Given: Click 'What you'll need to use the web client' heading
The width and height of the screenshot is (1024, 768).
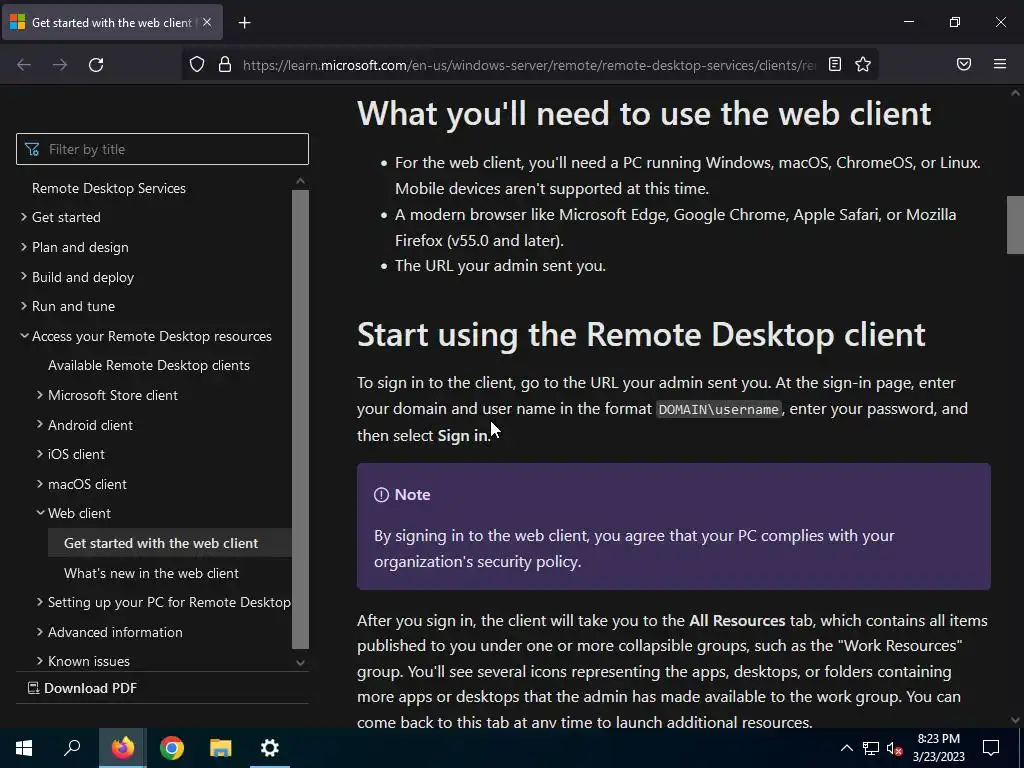Looking at the screenshot, I should [643, 114].
